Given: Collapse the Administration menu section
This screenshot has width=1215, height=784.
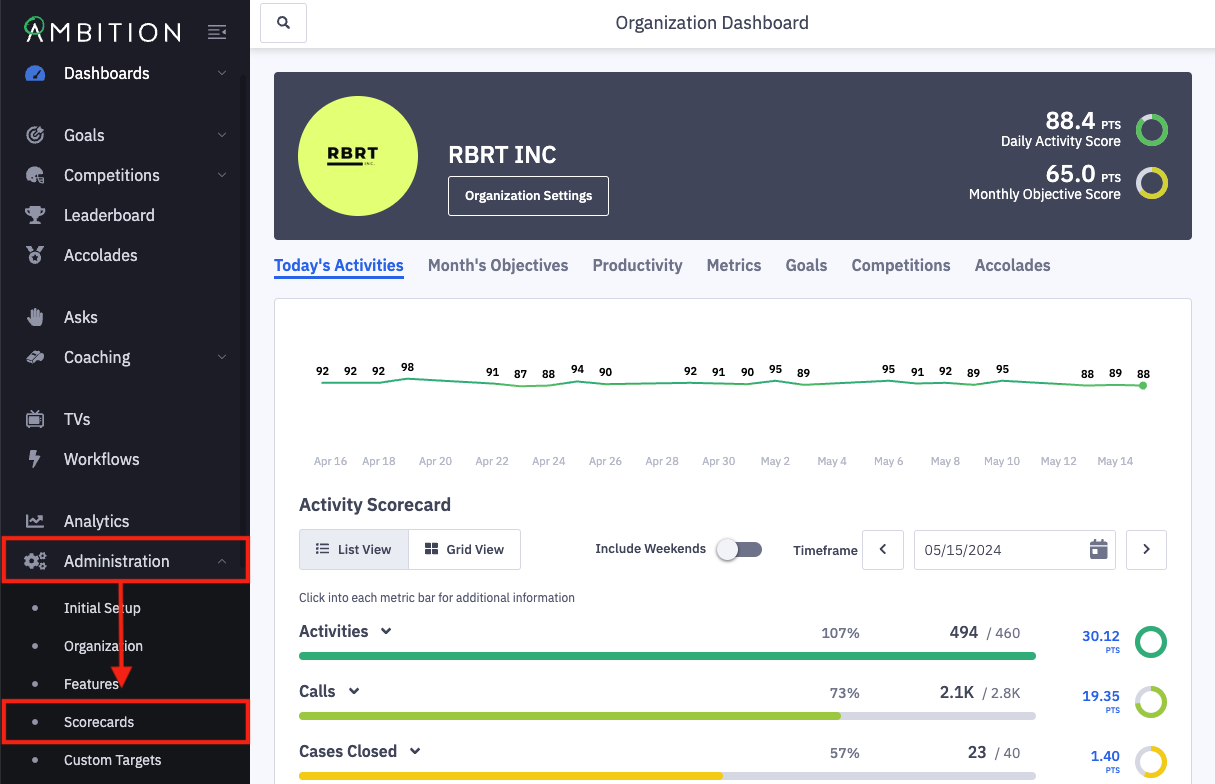Looking at the screenshot, I should click(222, 562).
